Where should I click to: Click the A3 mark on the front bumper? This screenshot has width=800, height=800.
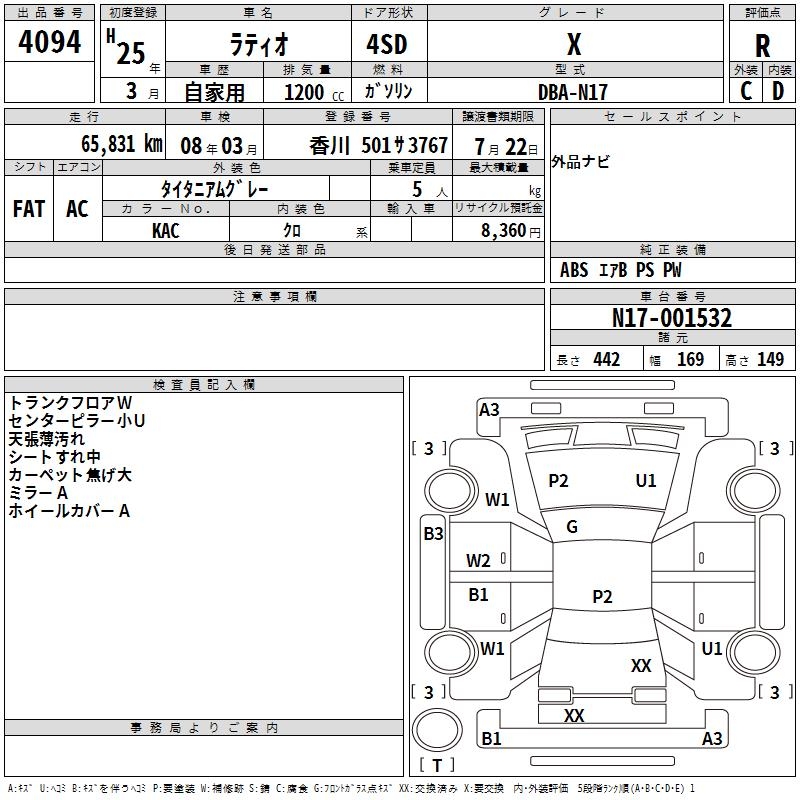point(489,409)
